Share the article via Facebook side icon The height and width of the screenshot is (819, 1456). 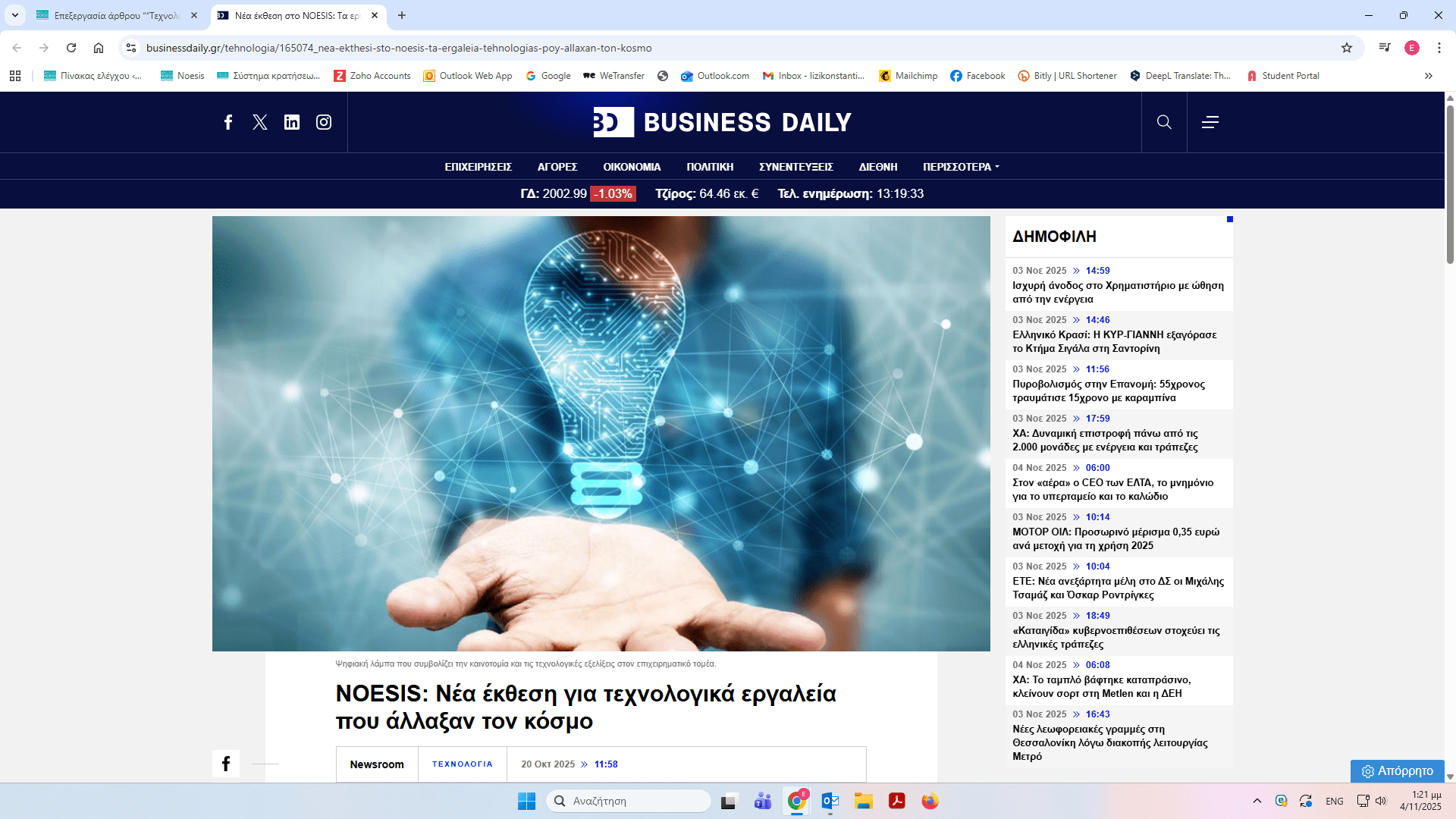click(x=226, y=764)
